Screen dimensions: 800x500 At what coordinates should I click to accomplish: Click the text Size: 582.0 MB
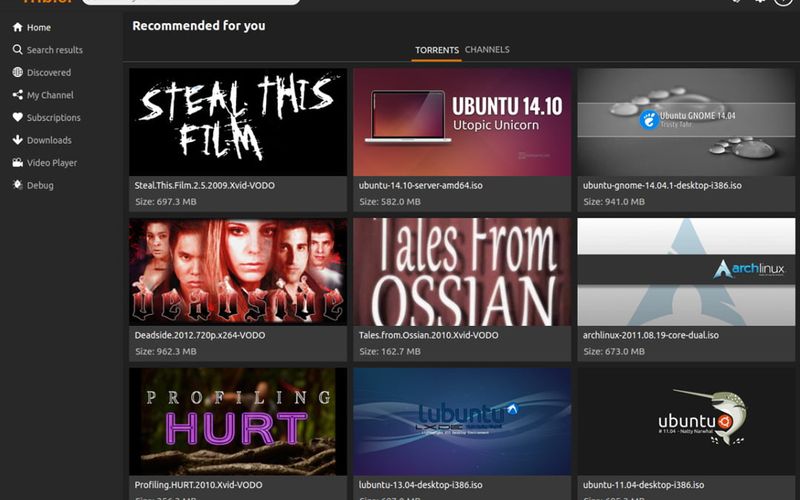(390, 202)
